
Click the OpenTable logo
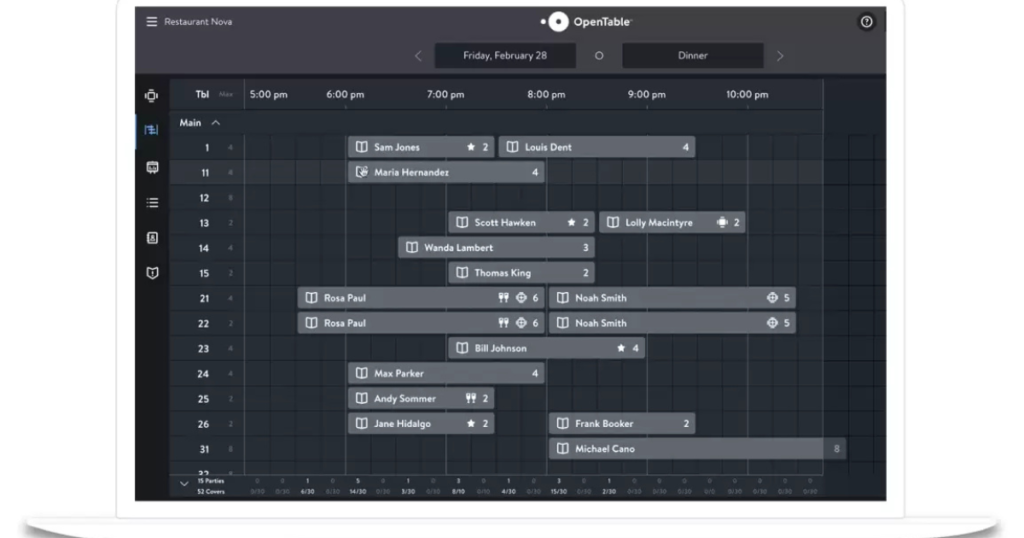586,22
